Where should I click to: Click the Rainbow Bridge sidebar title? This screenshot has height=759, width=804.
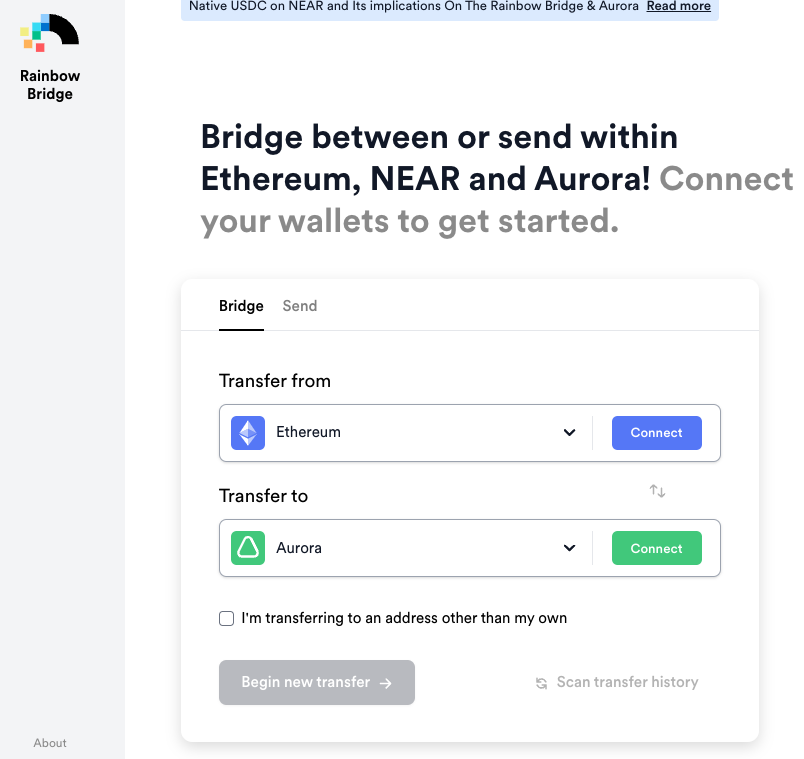coord(50,85)
